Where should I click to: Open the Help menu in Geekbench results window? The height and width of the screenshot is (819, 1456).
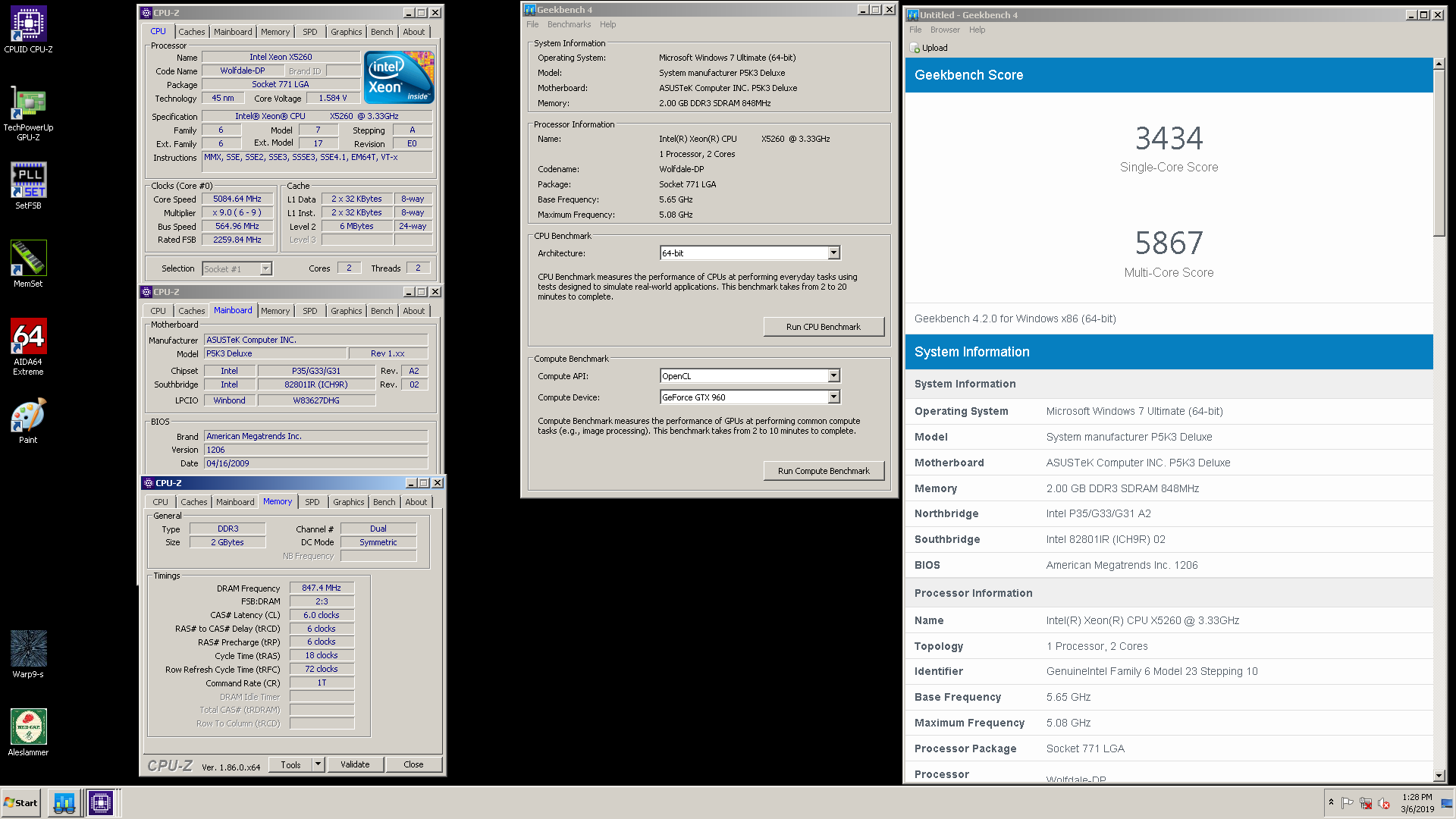pos(977,30)
